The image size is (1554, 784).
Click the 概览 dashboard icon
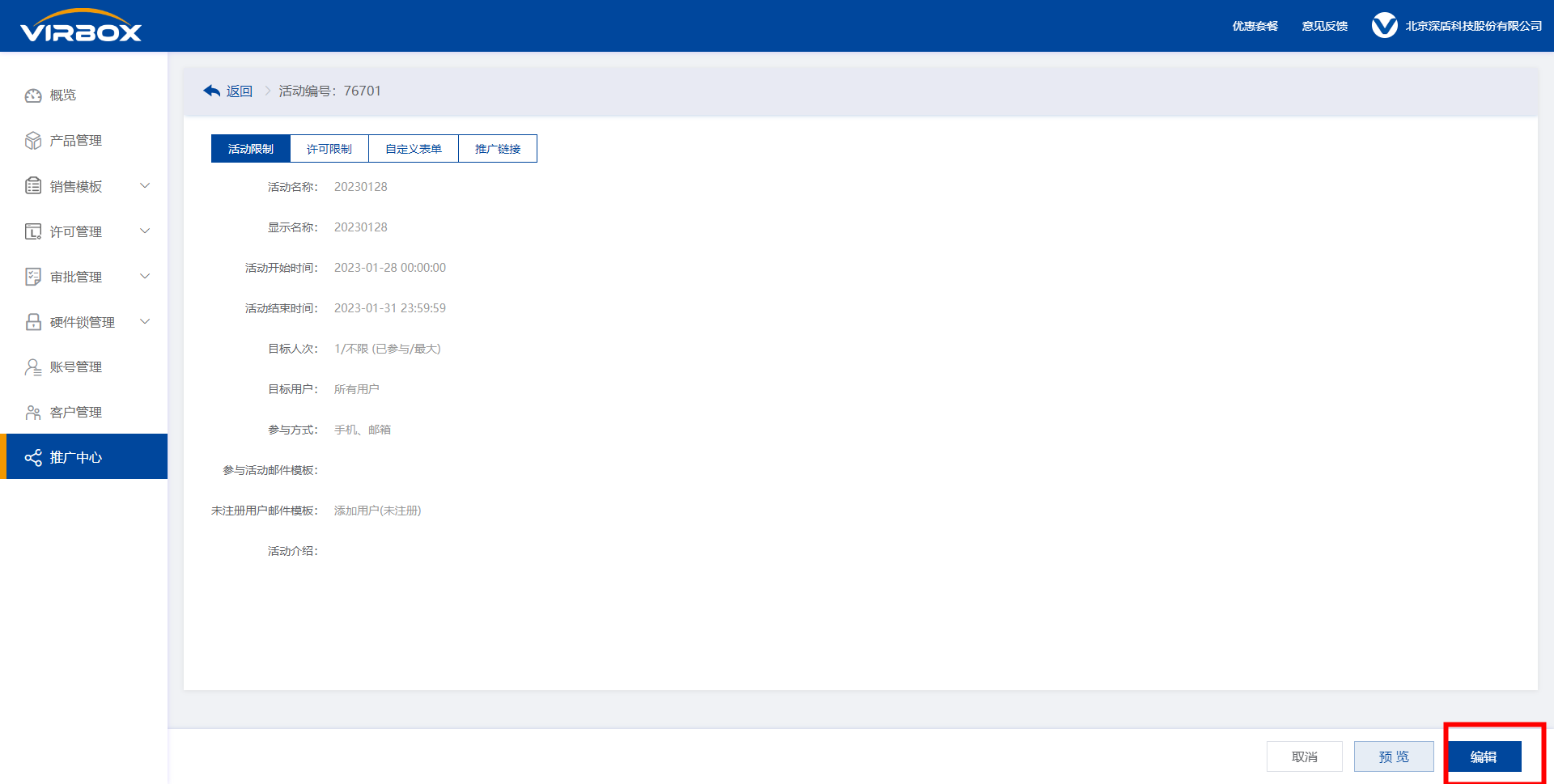pyautogui.click(x=33, y=95)
